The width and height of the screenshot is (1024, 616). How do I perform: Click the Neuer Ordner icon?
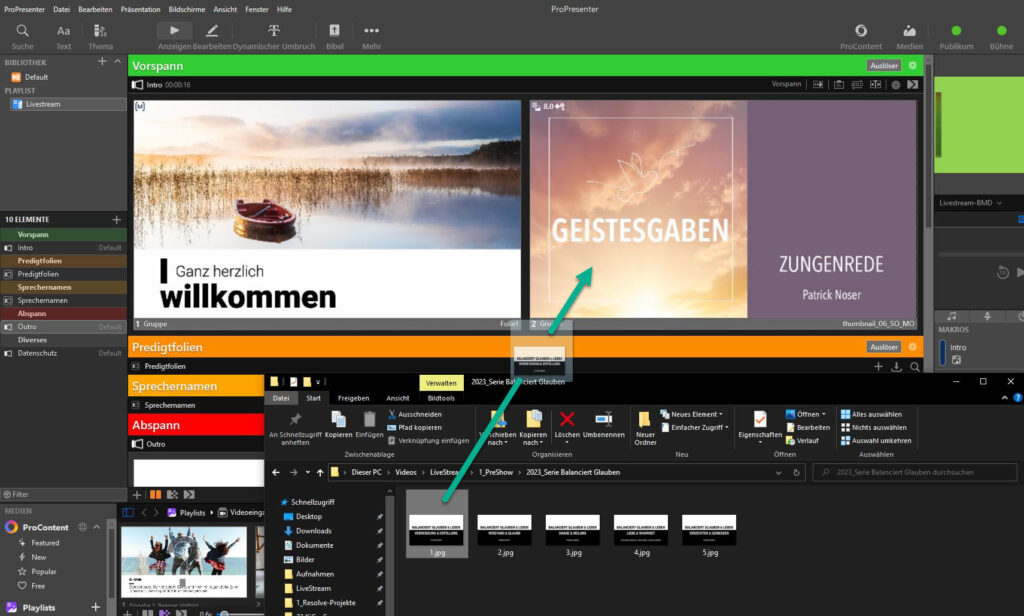pyautogui.click(x=645, y=424)
